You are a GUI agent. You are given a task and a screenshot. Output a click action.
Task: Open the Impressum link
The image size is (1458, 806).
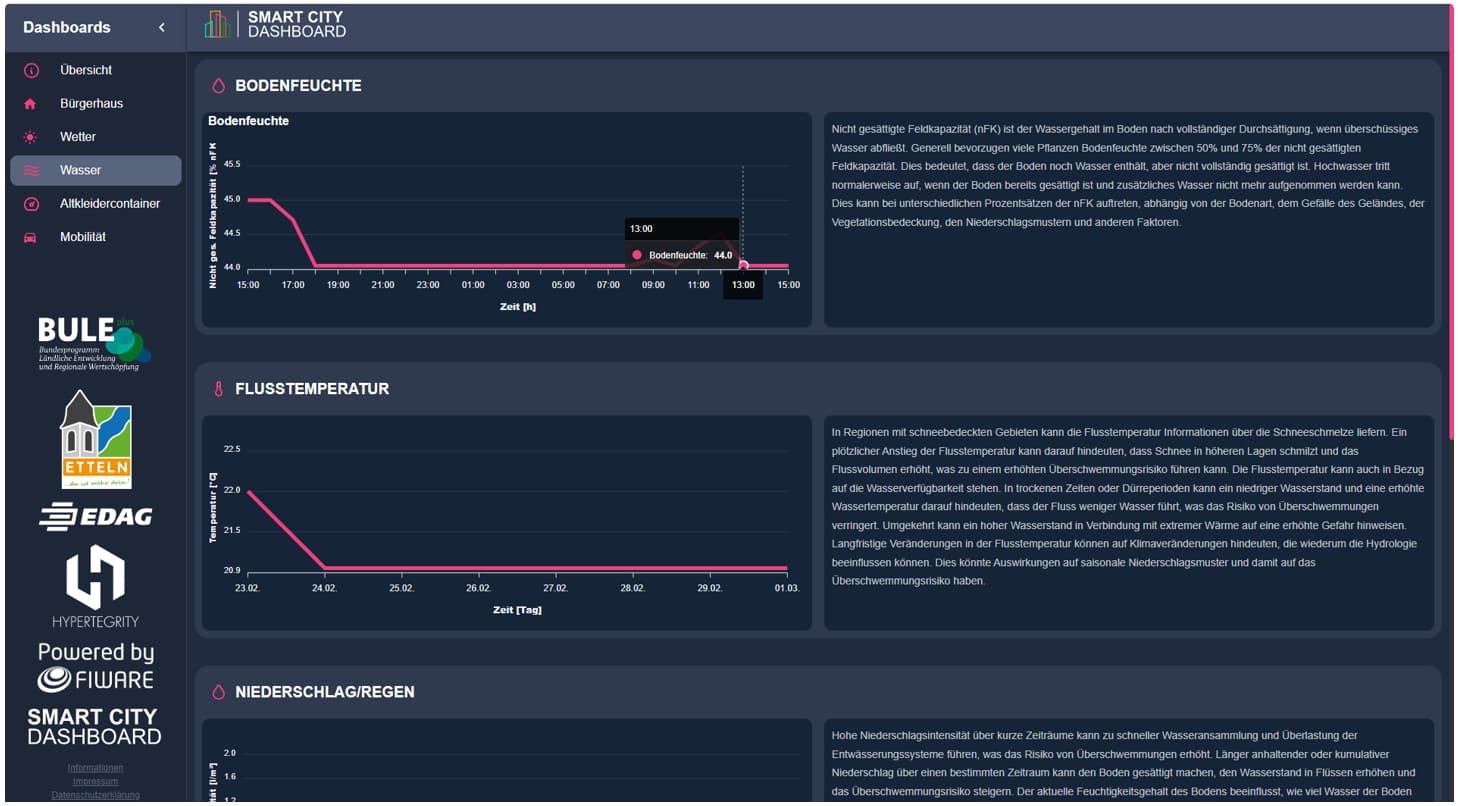(x=95, y=781)
